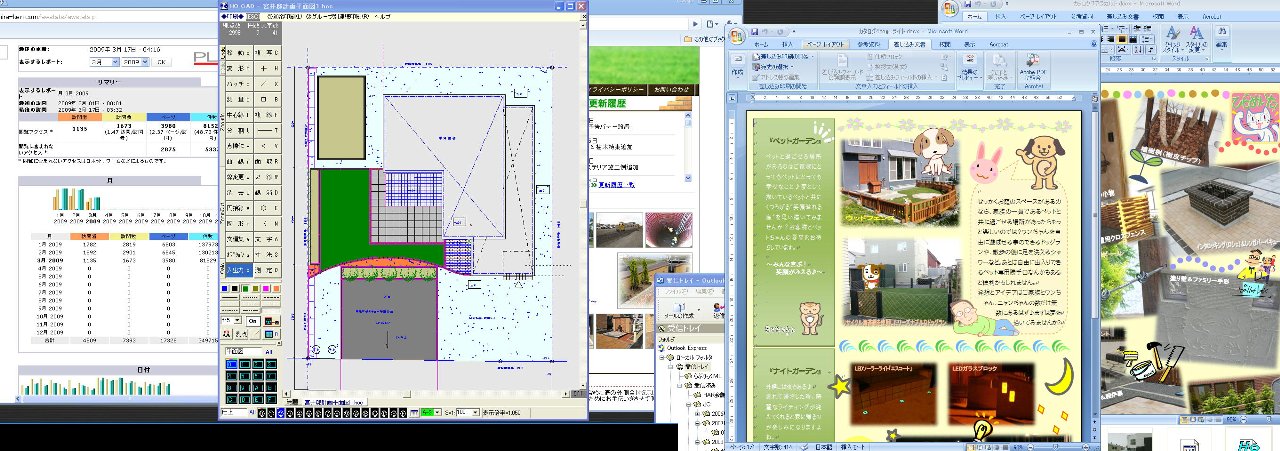1280x451 pixels.
Task: Open the year dropdown in analytics window
Action: [x=135, y=62]
